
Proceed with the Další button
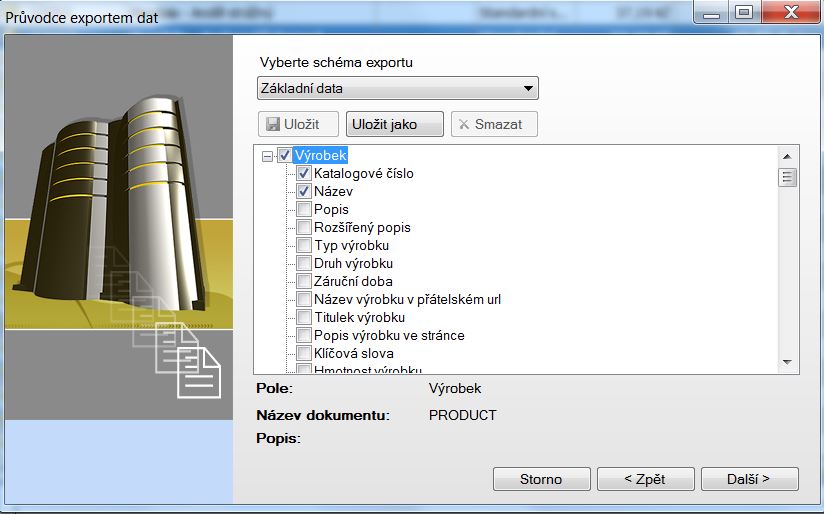749,479
